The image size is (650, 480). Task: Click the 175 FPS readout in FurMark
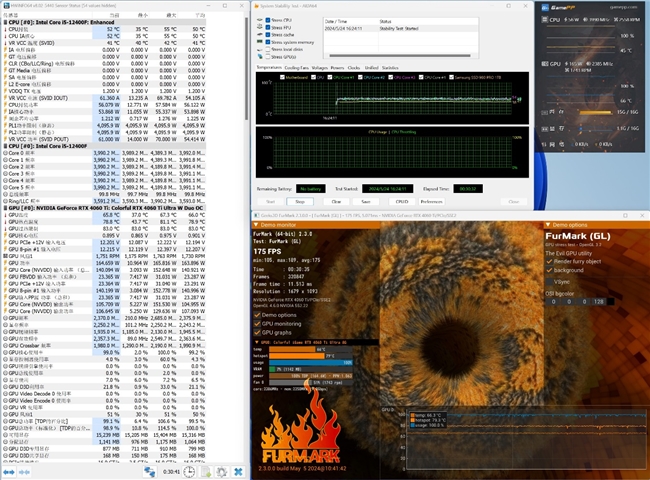click(x=267, y=252)
